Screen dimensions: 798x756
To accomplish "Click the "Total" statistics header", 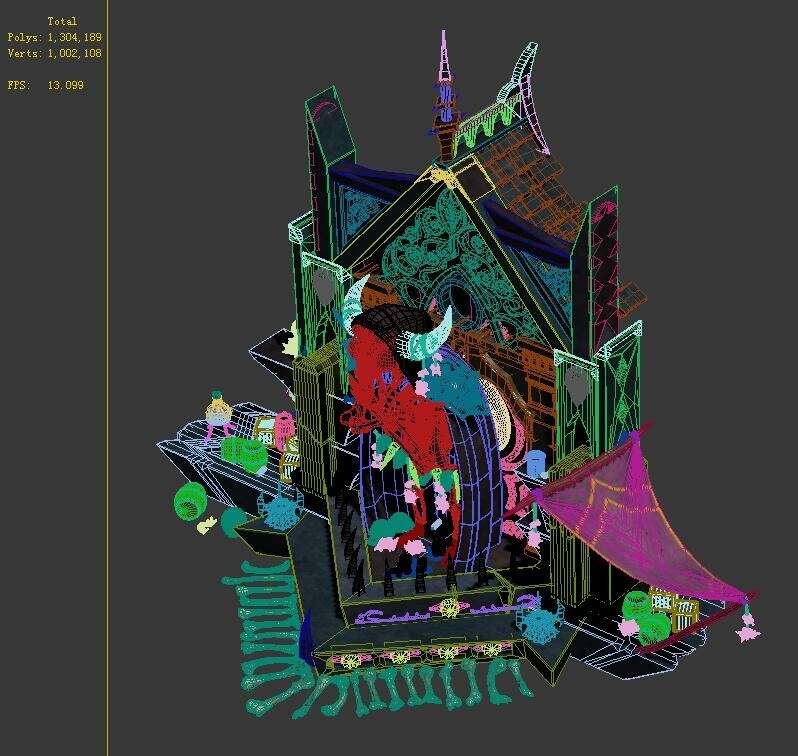I will coord(62,21).
